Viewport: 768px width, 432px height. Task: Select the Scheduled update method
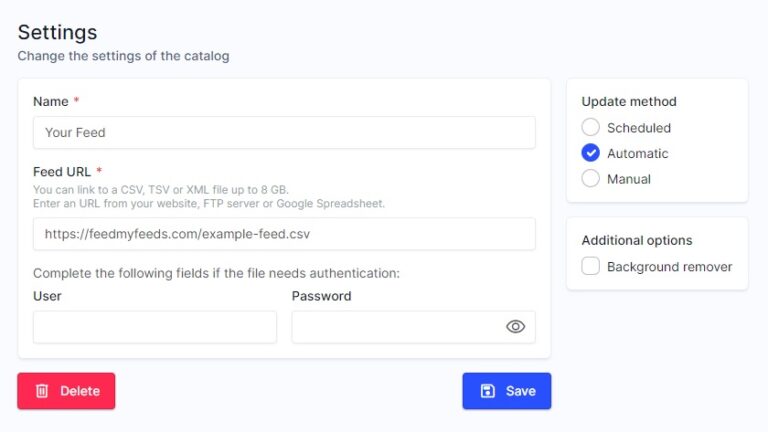pyautogui.click(x=591, y=127)
